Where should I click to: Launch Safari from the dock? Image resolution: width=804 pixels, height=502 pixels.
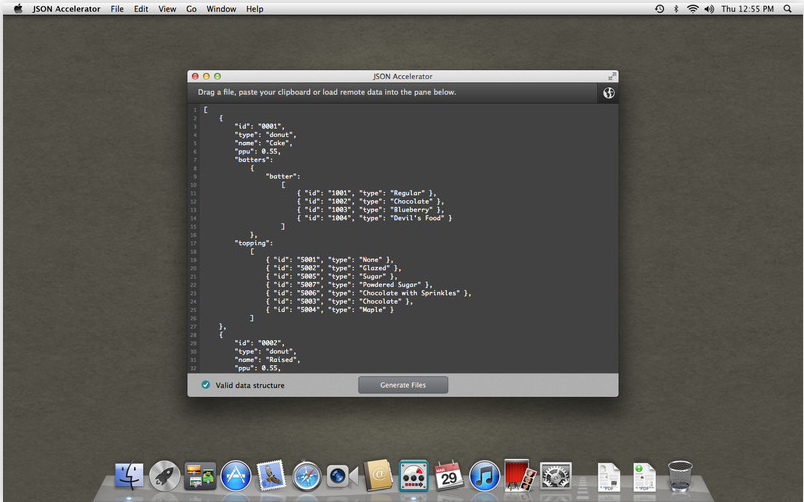(x=306, y=476)
